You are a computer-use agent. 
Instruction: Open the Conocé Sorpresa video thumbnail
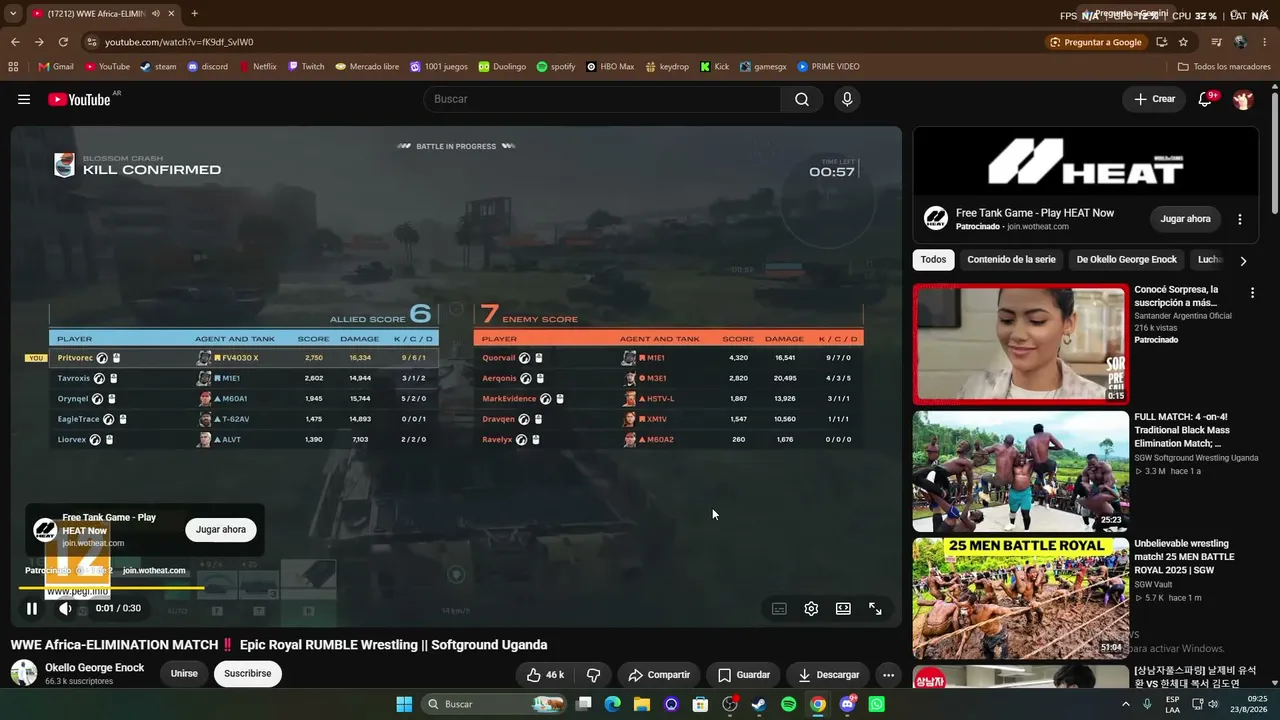[1021, 345]
